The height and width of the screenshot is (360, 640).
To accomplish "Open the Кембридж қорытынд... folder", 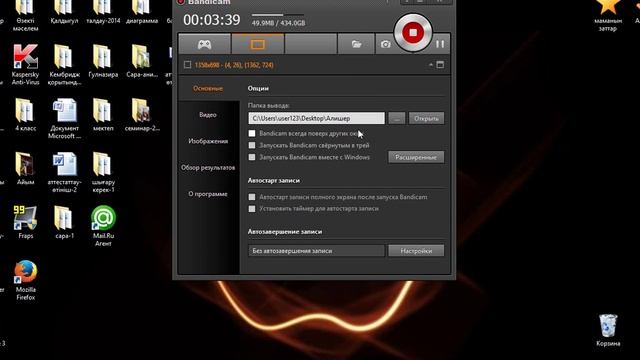I will tap(64, 64).
